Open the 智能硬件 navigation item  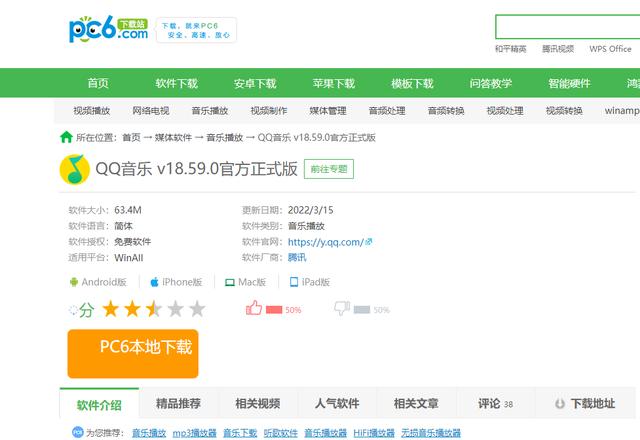point(569,83)
